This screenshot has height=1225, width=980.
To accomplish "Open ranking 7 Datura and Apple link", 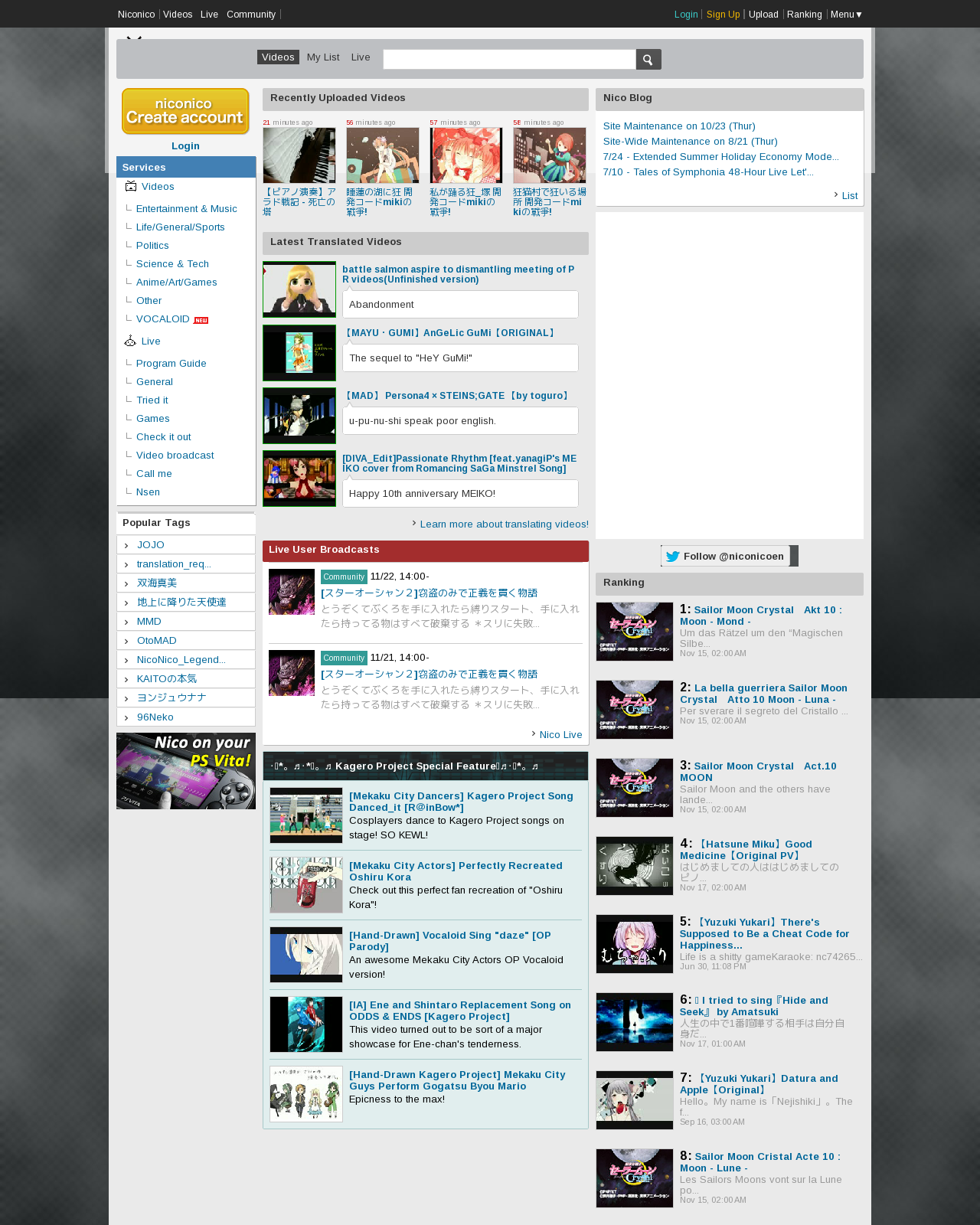I will pyautogui.click(x=759, y=1084).
